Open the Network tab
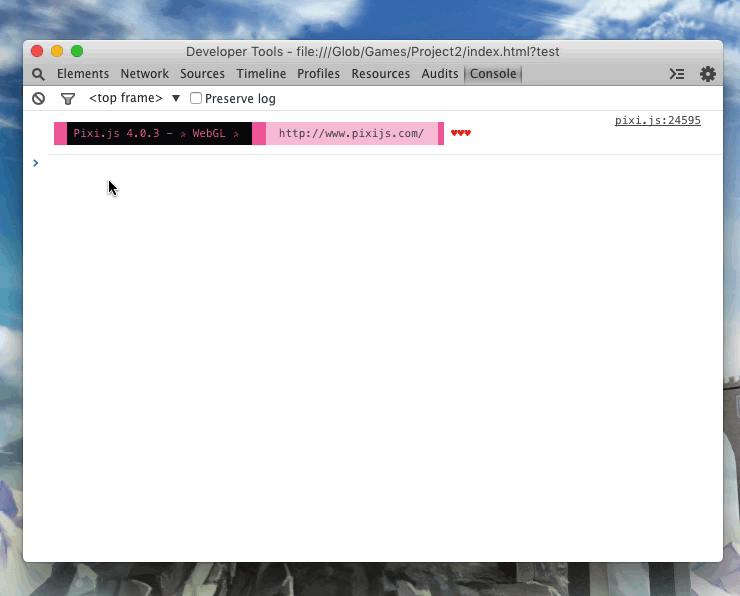This screenshot has height=596, width=740. [145, 74]
